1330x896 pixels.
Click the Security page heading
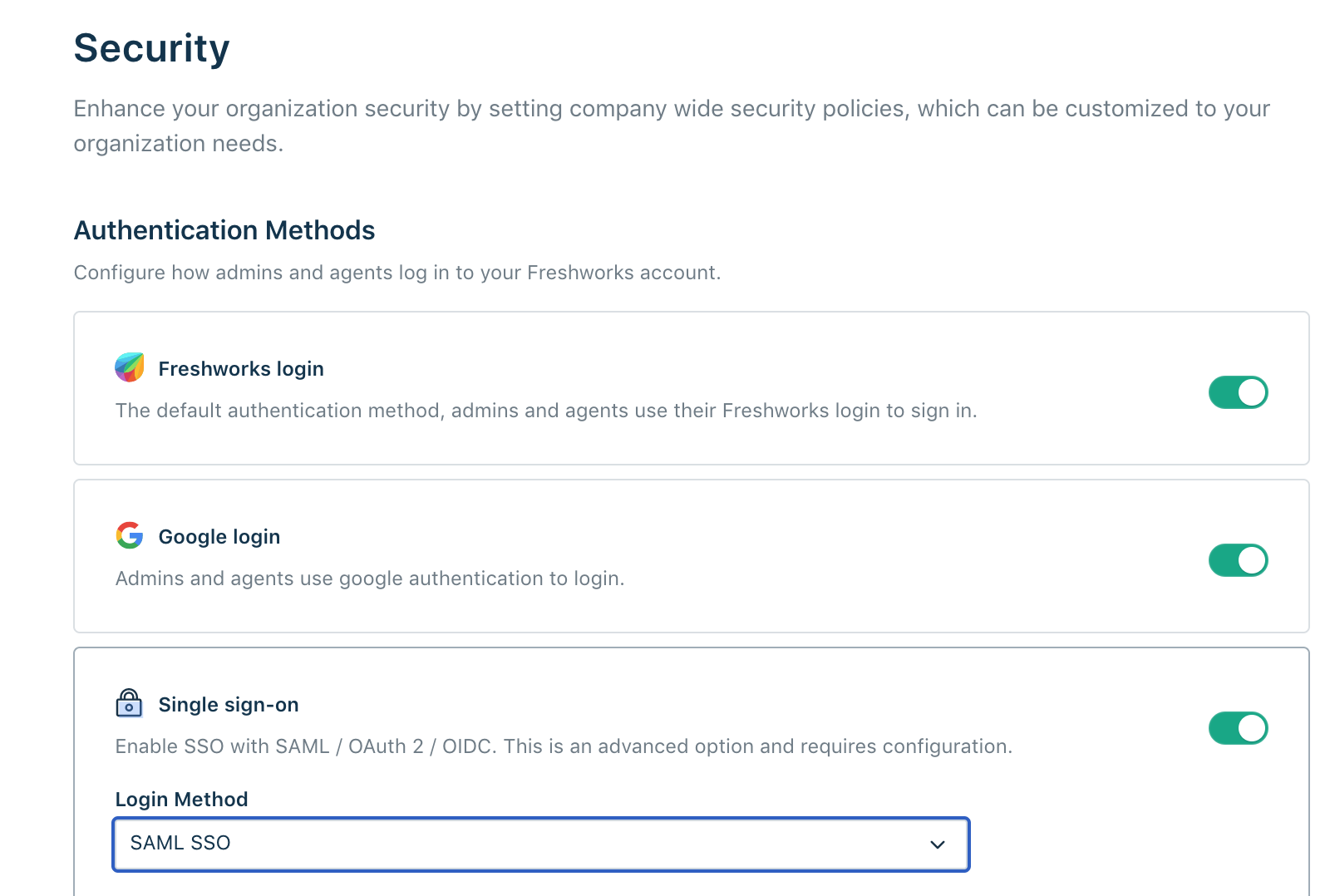point(152,48)
